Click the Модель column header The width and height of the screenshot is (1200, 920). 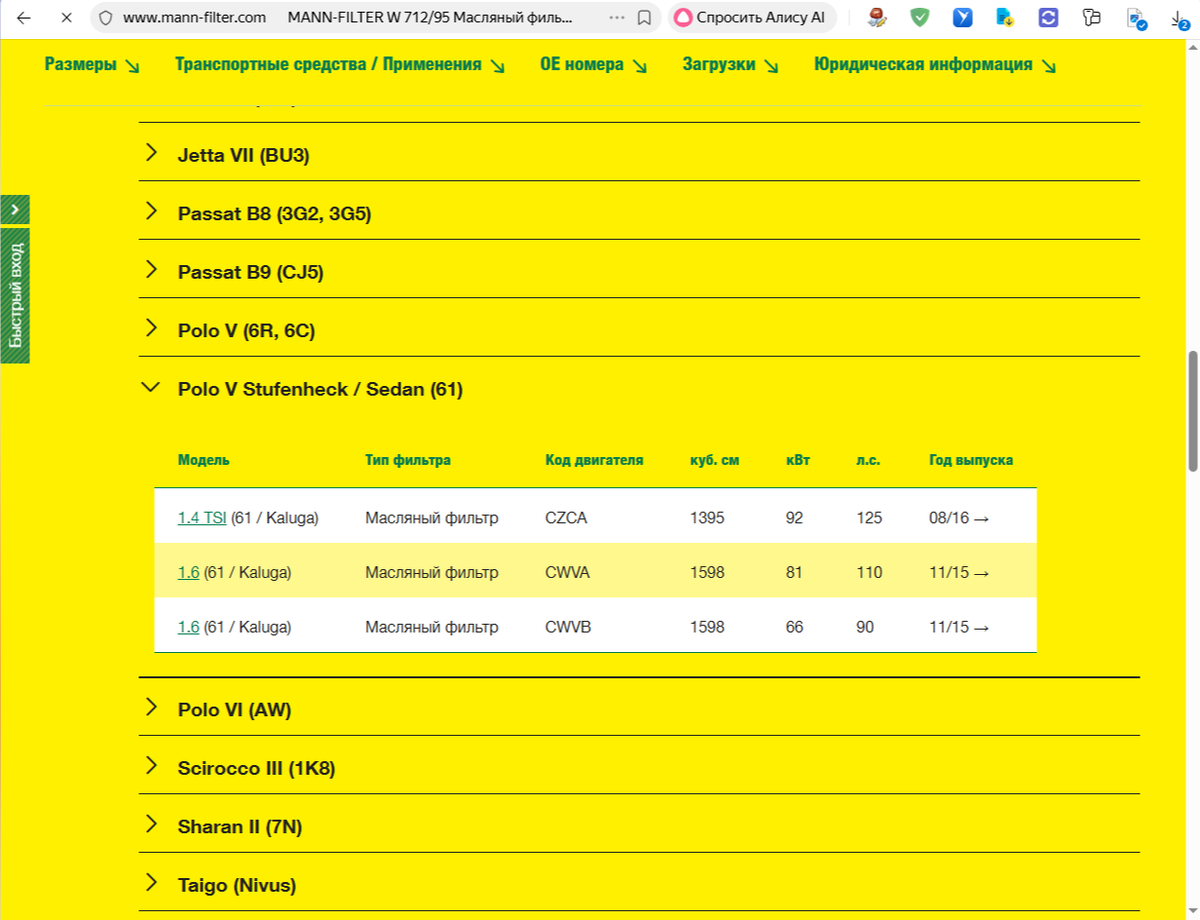204,460
